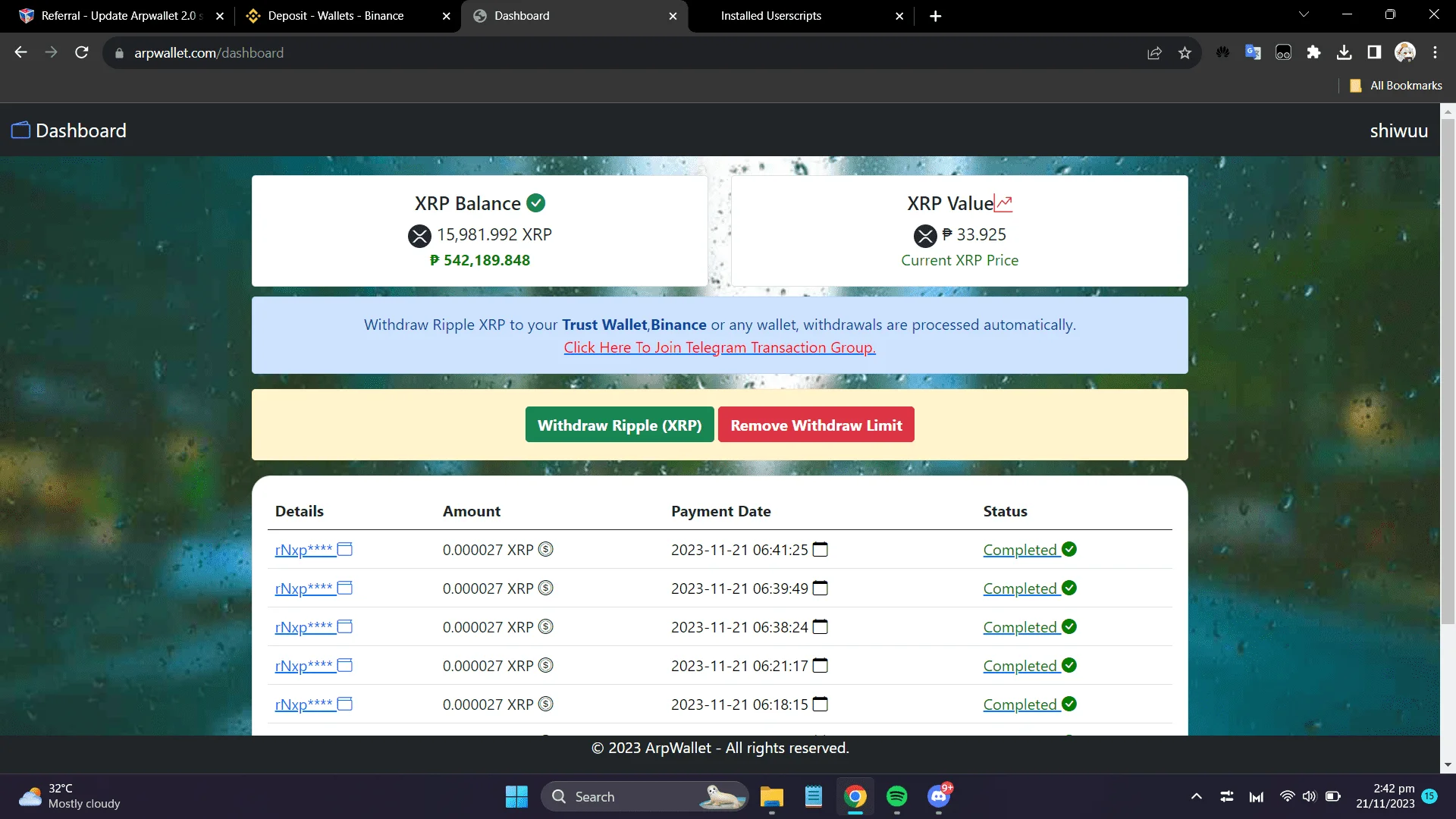Bookmark this page with the star icon
The height and width of the screenshot is (819, 1456).
tap(1185, 53)
